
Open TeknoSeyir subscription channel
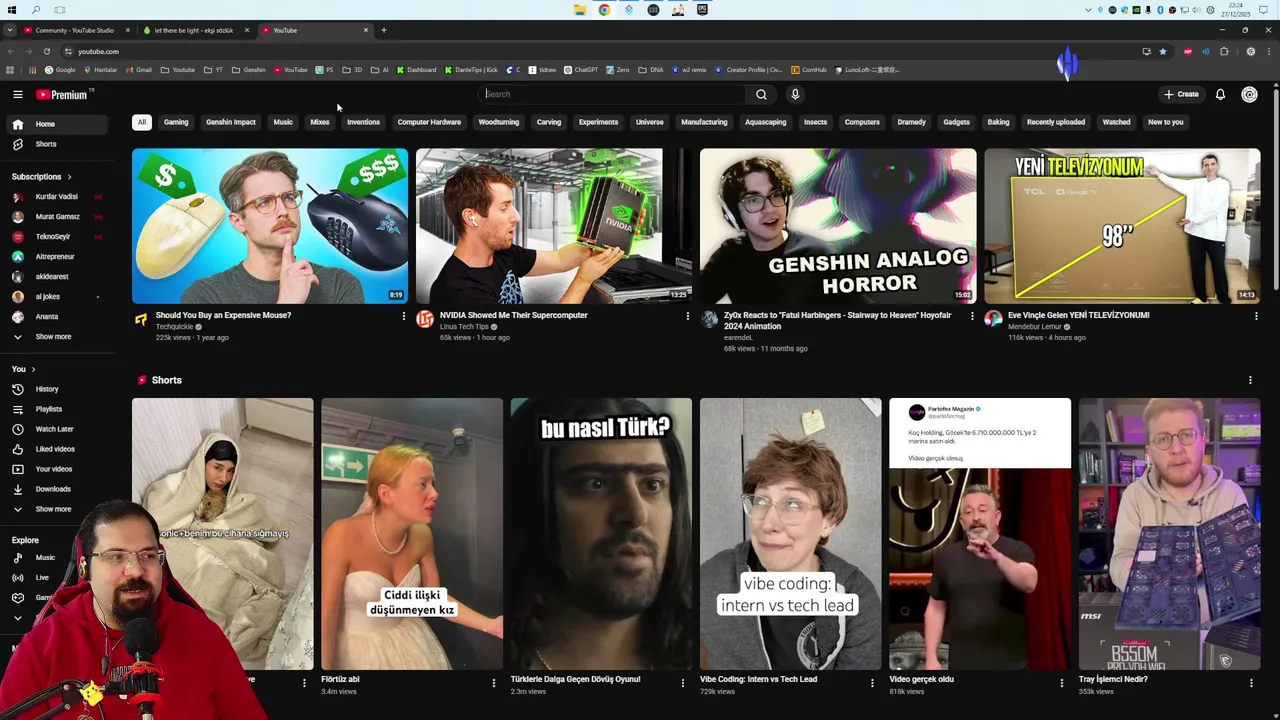pyautogui.click(x=54, y=237)
